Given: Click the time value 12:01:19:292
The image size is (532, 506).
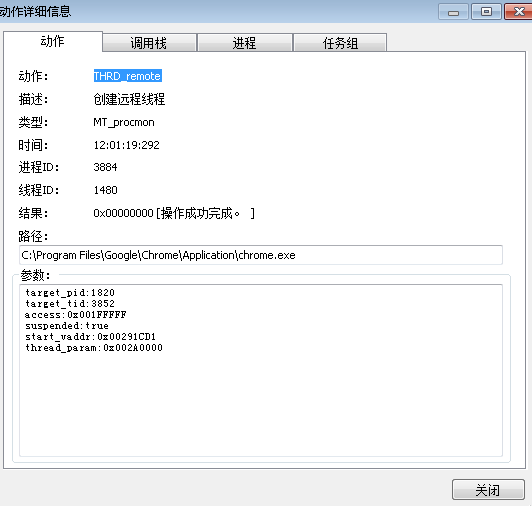Looking at the screenshot, I should [126, 145].
